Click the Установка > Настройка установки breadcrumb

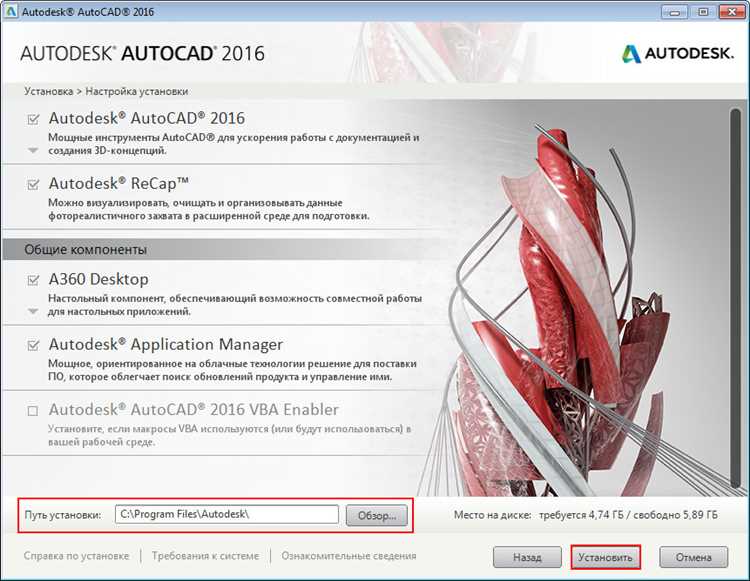106,91
